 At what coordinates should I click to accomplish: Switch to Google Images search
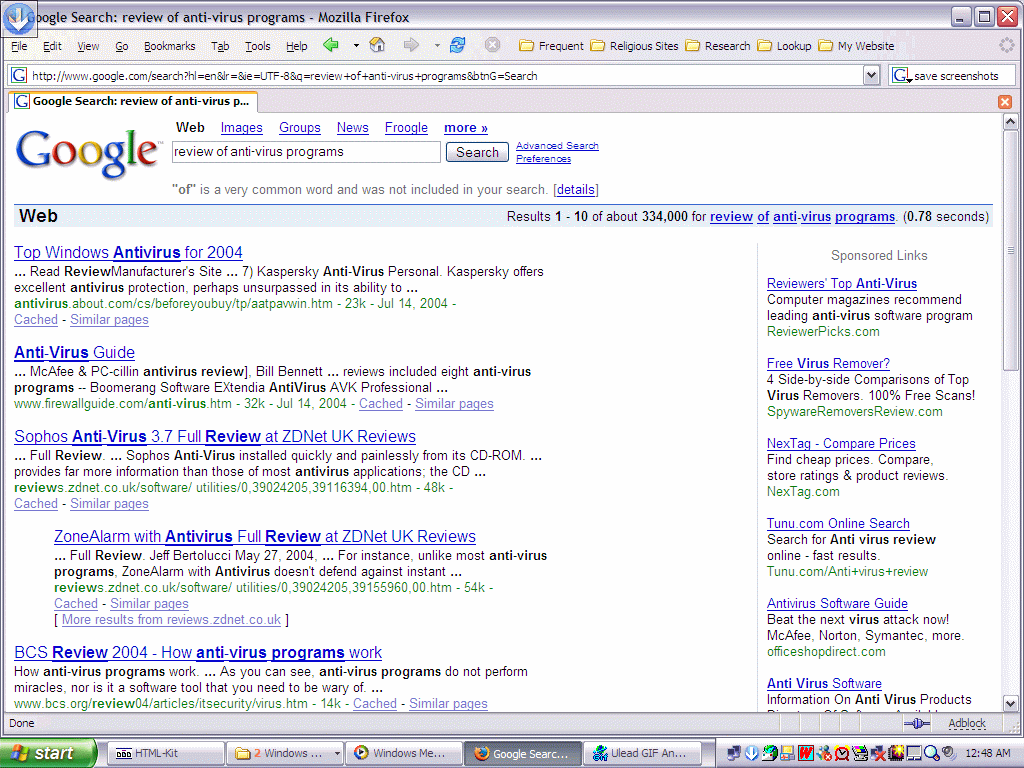click(242, 128)
